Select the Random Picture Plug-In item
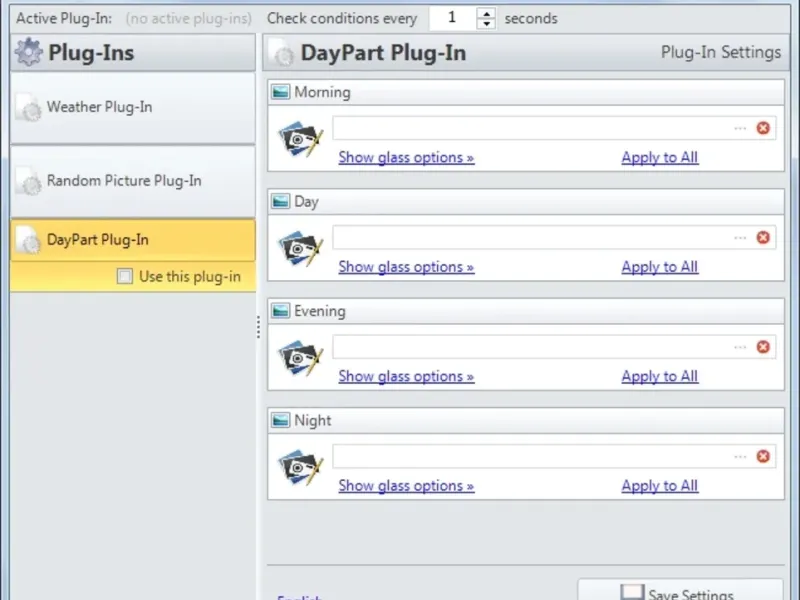Image resolution: width=800 pixels, height=600 pixels. click(x=124, y=181)
